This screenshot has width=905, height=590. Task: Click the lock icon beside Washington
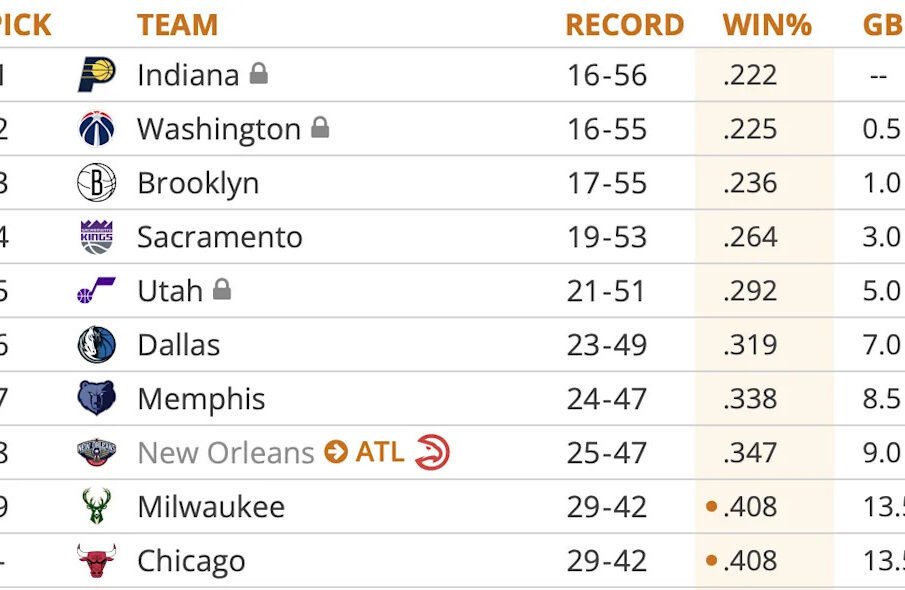coord(320,127)
